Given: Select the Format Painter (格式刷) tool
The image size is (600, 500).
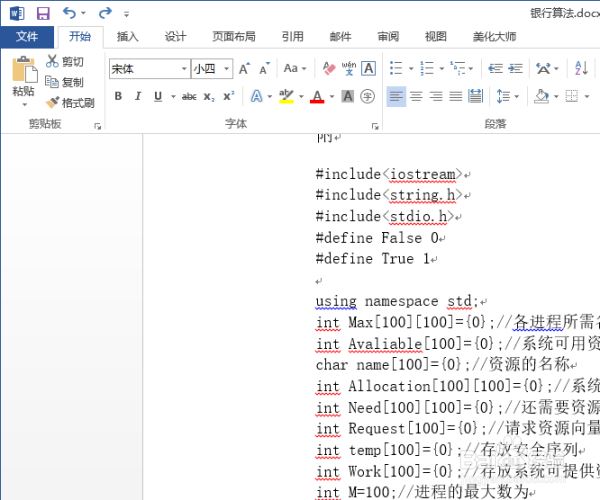Looking at the screenshot, I should tap(70, 103).
